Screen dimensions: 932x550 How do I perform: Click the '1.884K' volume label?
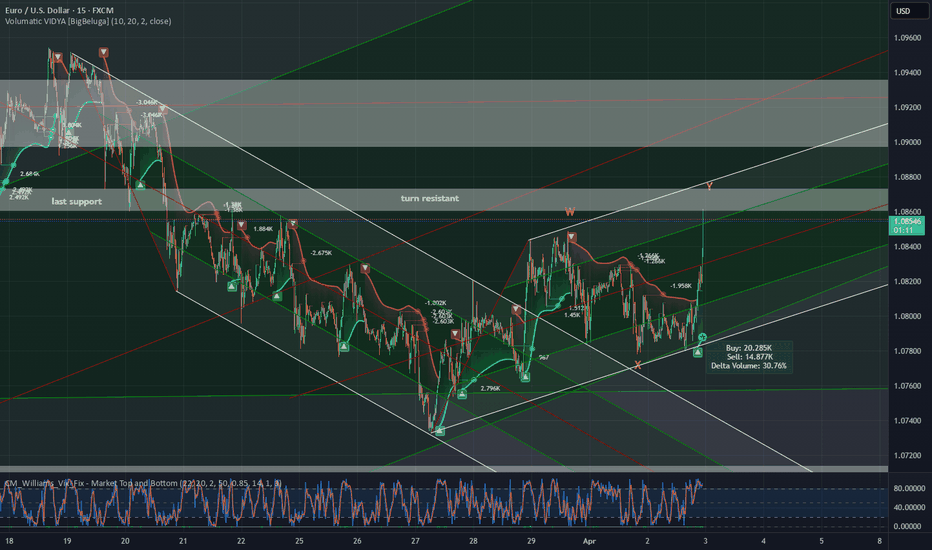pos(263,229)
